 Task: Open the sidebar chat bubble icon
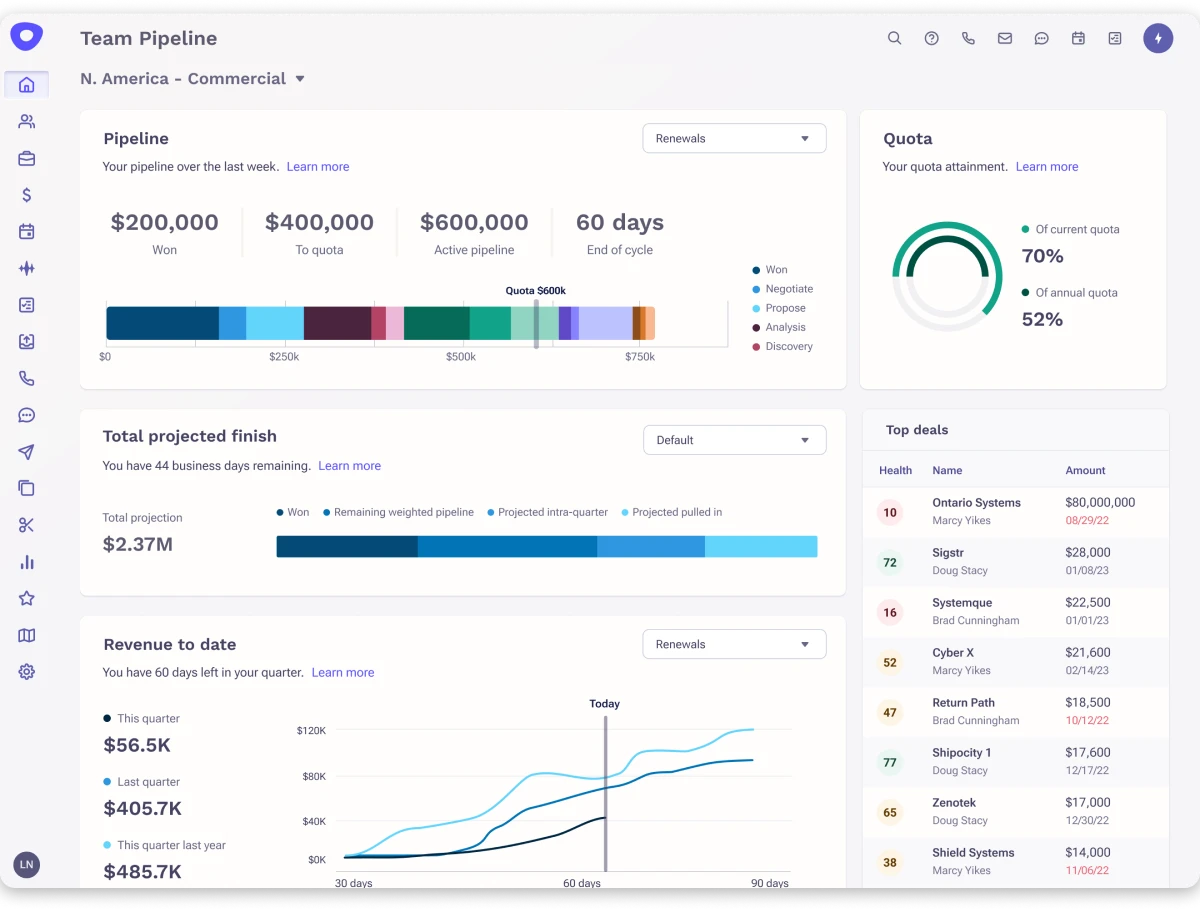click(x=27, y=415)
